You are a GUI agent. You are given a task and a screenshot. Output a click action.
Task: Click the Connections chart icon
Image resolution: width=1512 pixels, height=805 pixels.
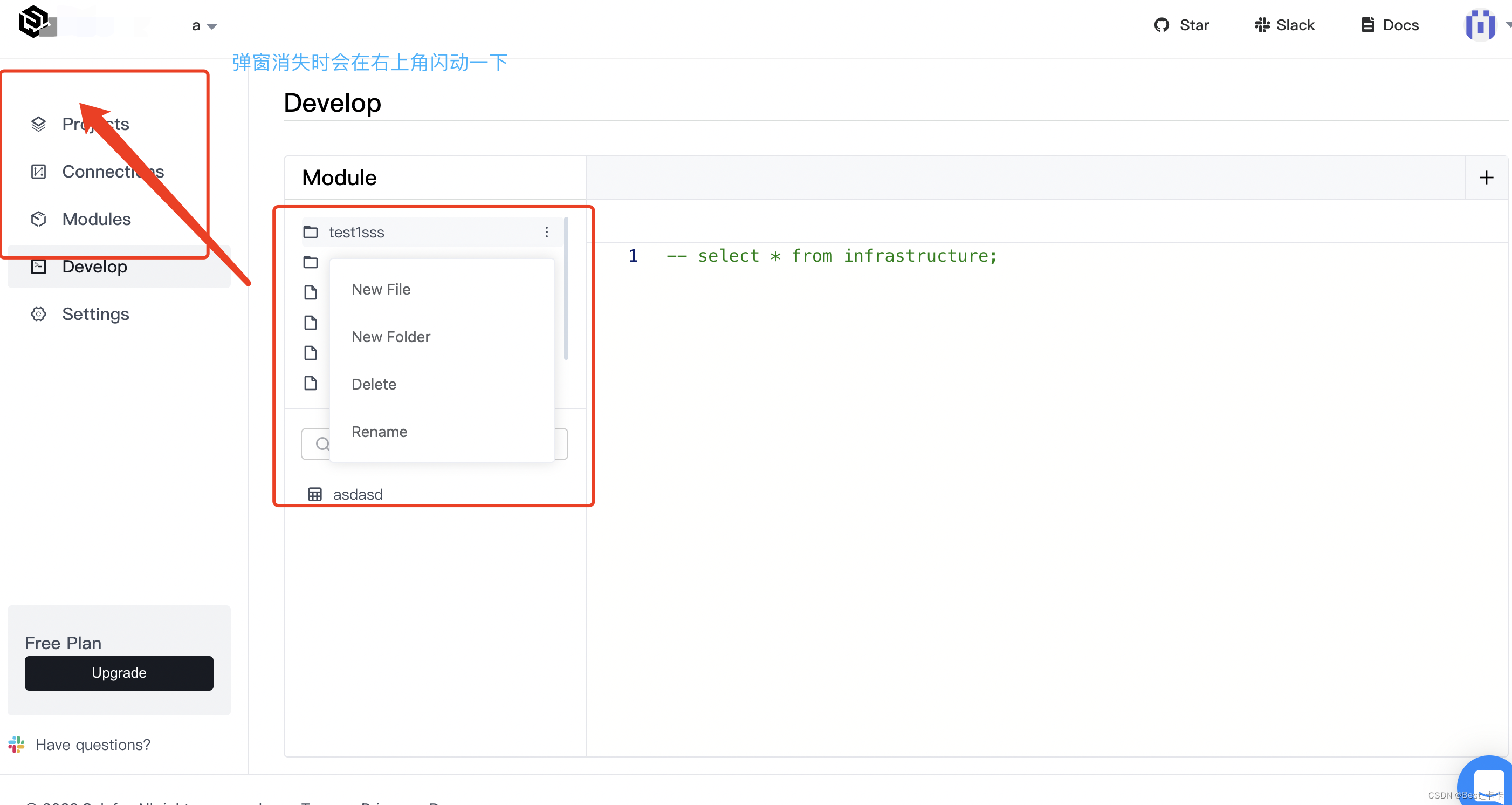pos(38,172)
